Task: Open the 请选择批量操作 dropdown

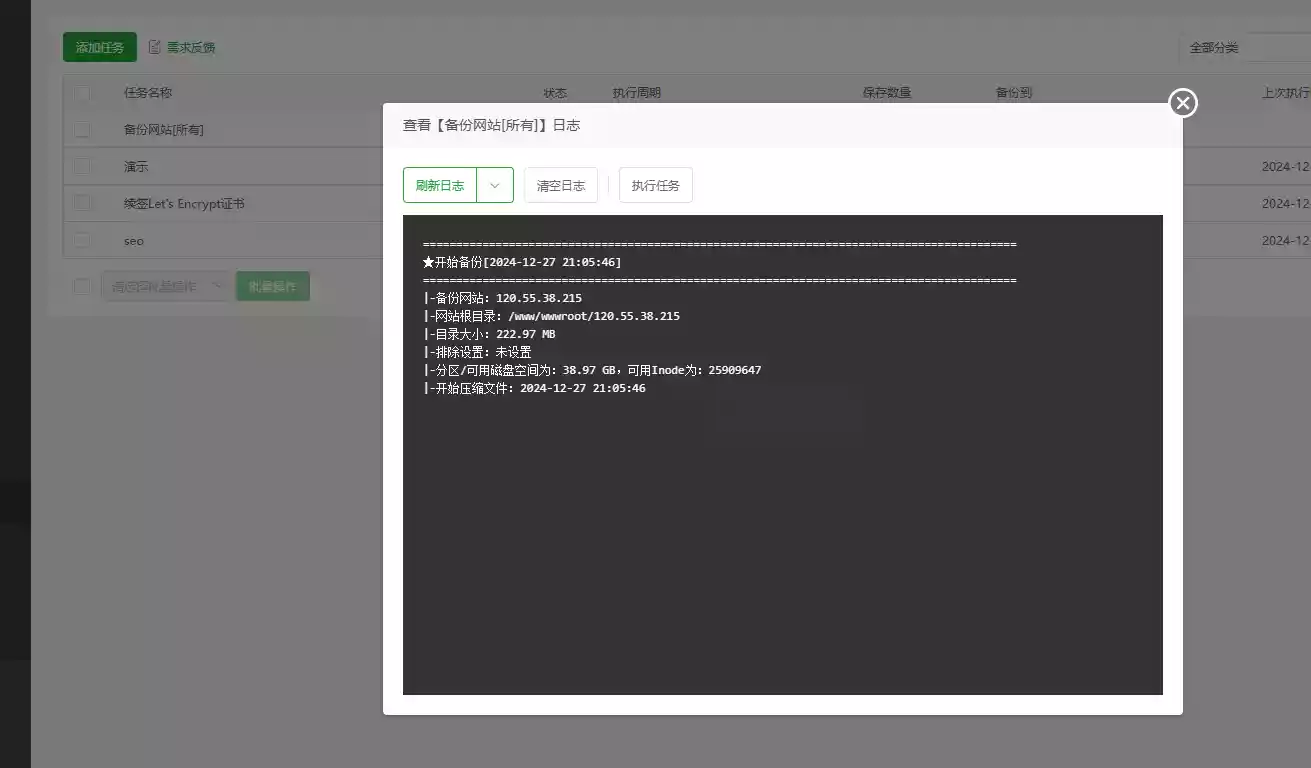Action: coord(165,287)
